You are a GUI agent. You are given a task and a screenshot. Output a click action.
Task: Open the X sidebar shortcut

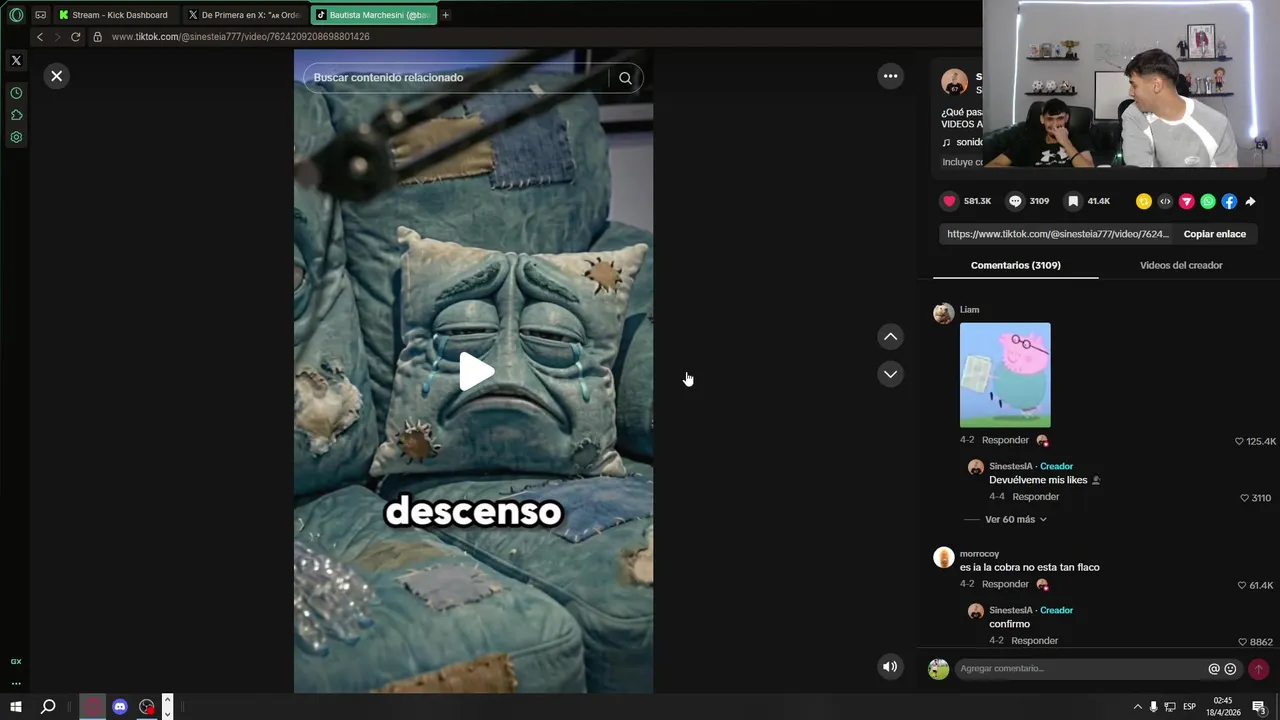16,60
